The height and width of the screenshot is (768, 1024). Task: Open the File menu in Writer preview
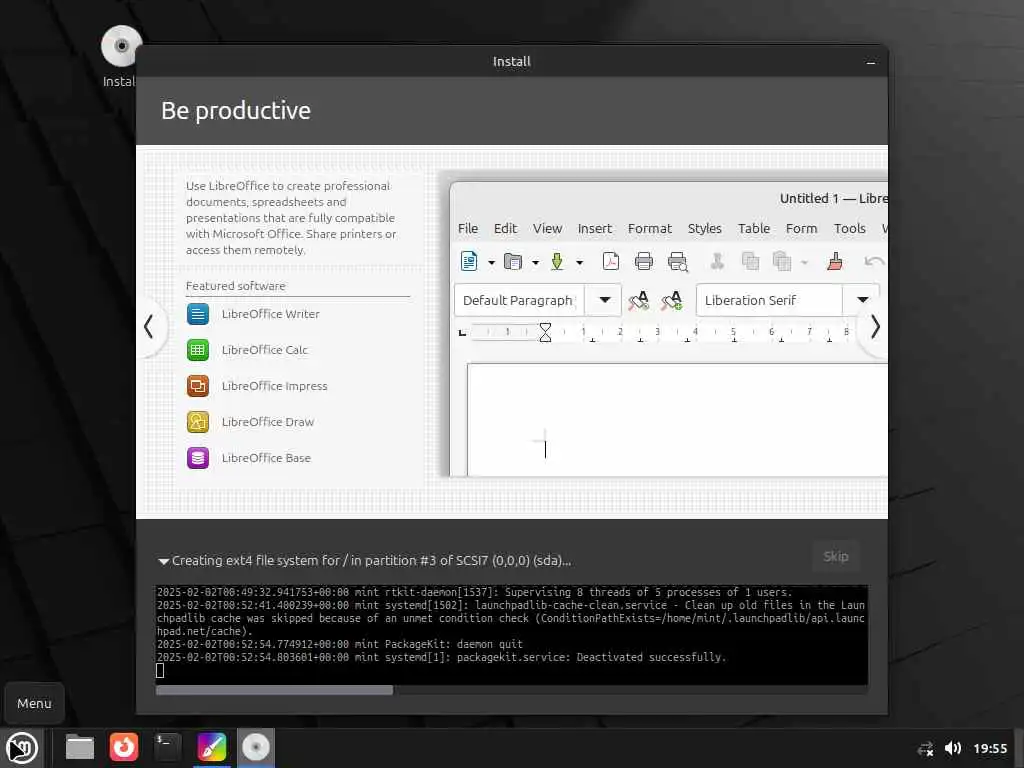[x=468, y=229]
